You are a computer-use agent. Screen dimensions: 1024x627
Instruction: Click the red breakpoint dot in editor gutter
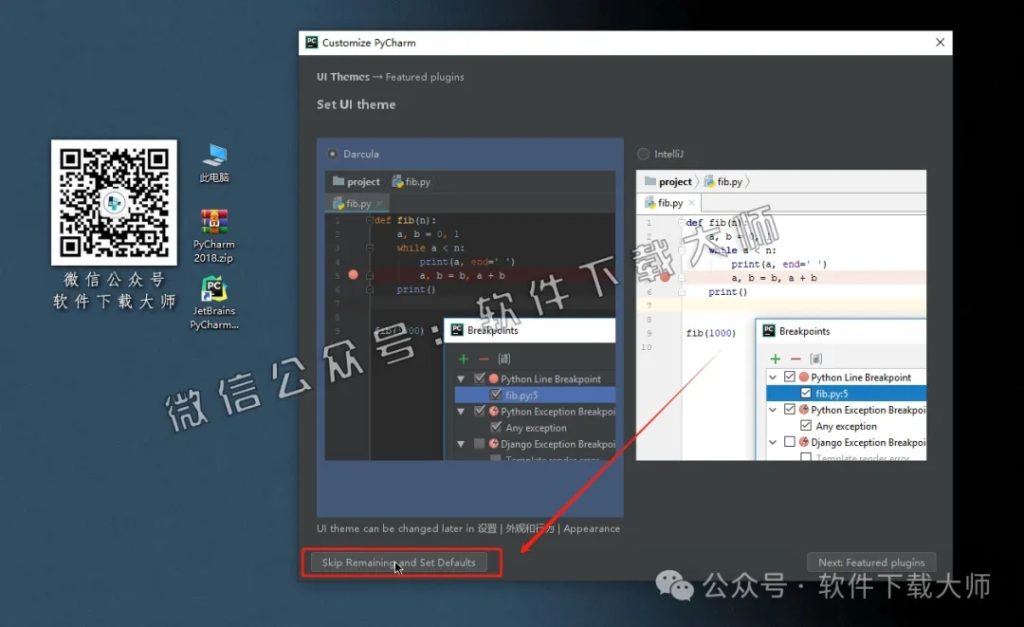pos(351,273)
